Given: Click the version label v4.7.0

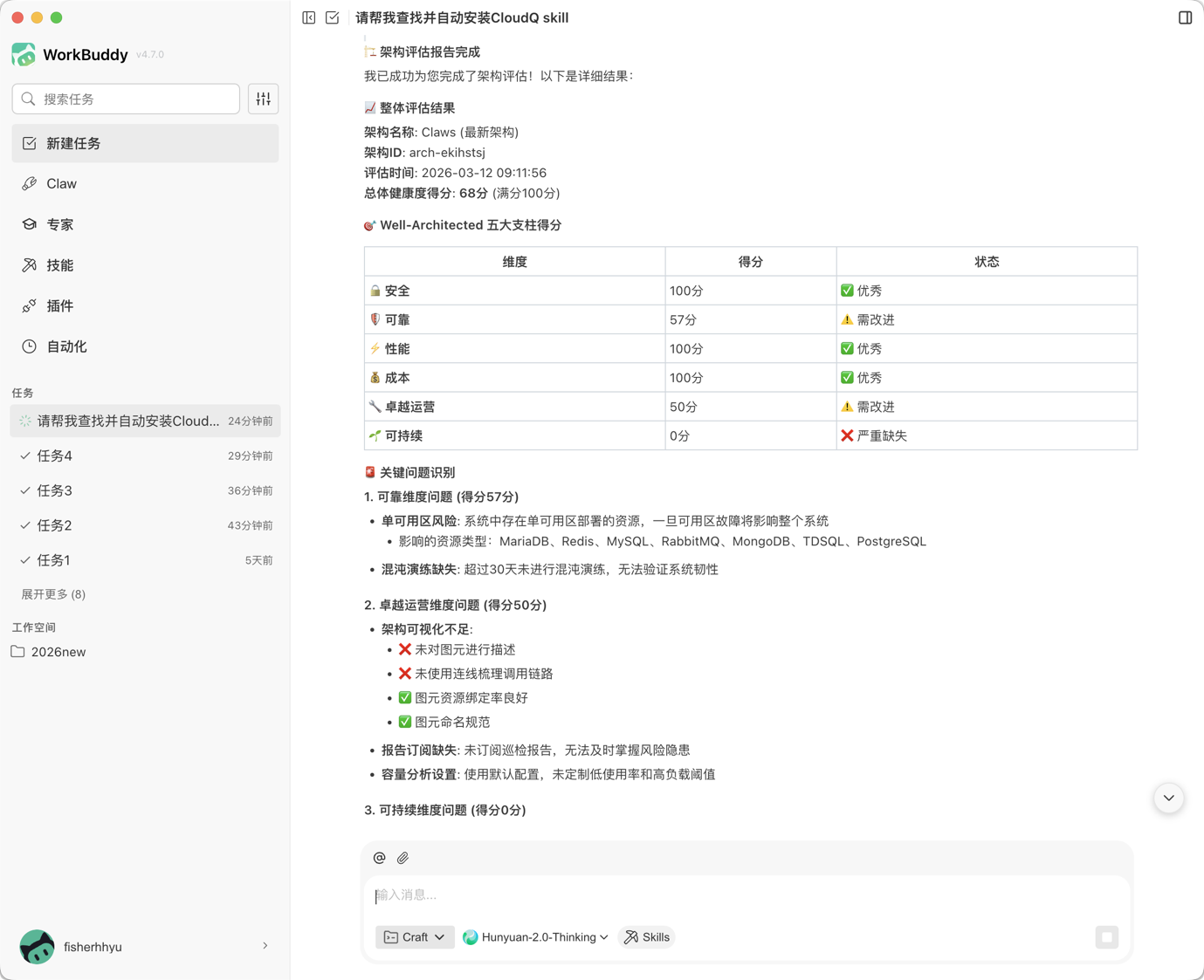Looking at the screenshot, I should click(x=150, y=54).
